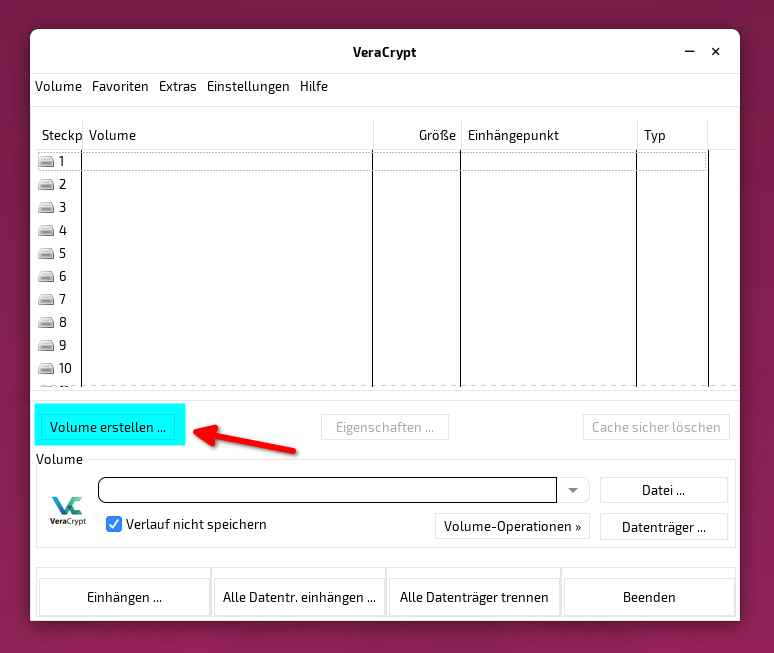
Task: Click the Steckp column header
Action: tap(59, 135)
